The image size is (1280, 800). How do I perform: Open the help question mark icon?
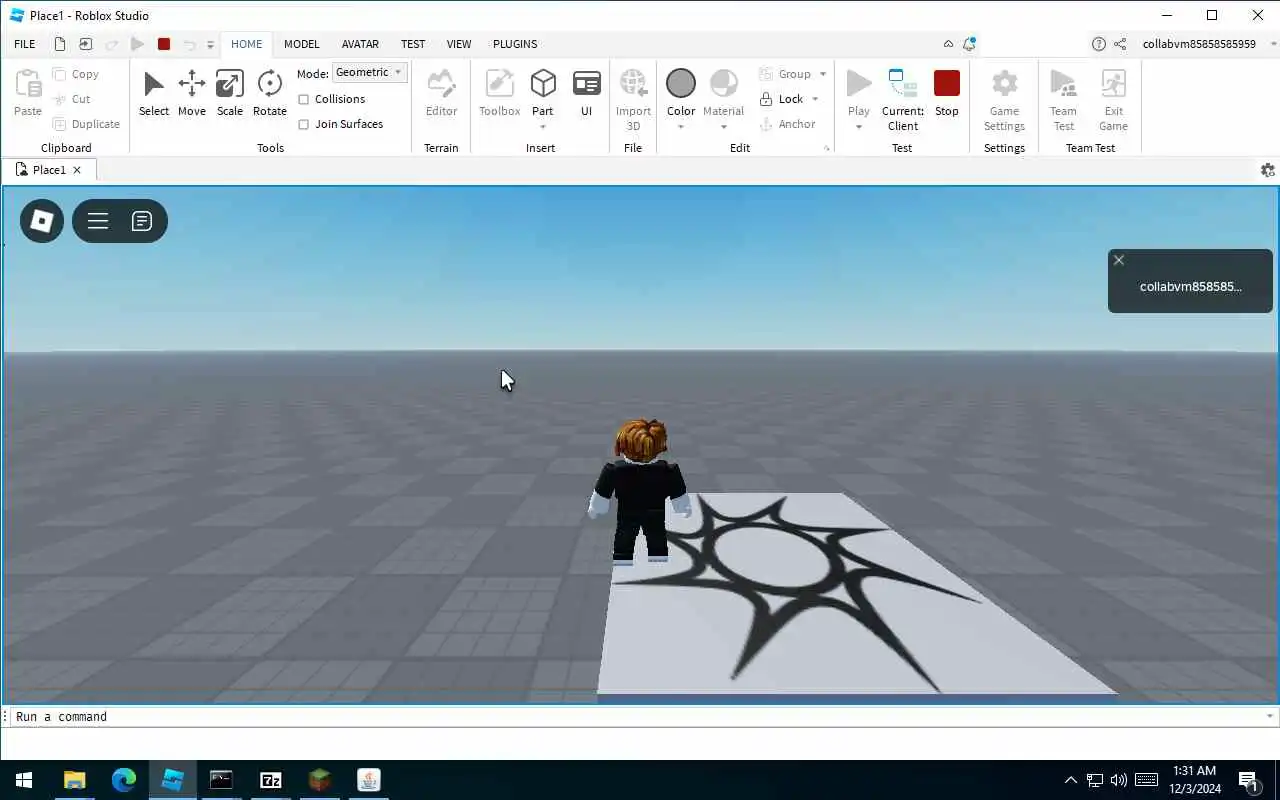click(1099, 44)
